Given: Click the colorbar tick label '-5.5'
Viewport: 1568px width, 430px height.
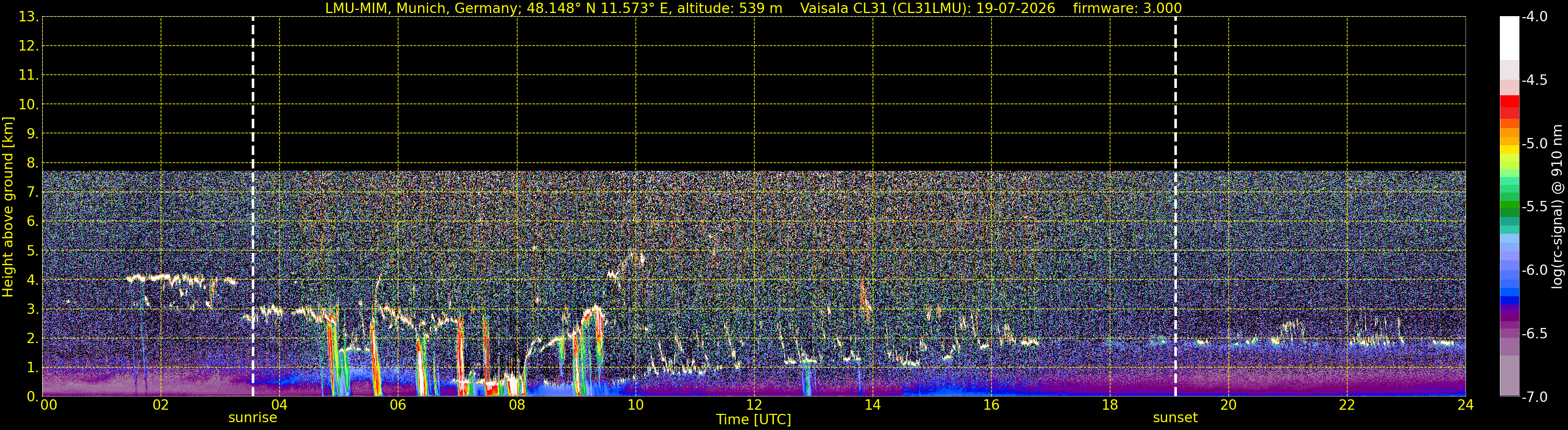Looking at the screenshot, I should tap(1534, 207).
